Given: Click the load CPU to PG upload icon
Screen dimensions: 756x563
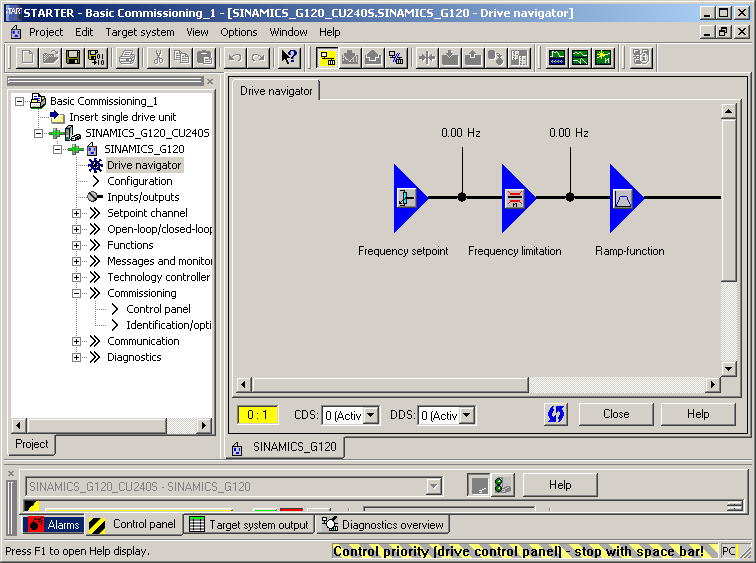Looking at the screenshot, I should (473, 58).
